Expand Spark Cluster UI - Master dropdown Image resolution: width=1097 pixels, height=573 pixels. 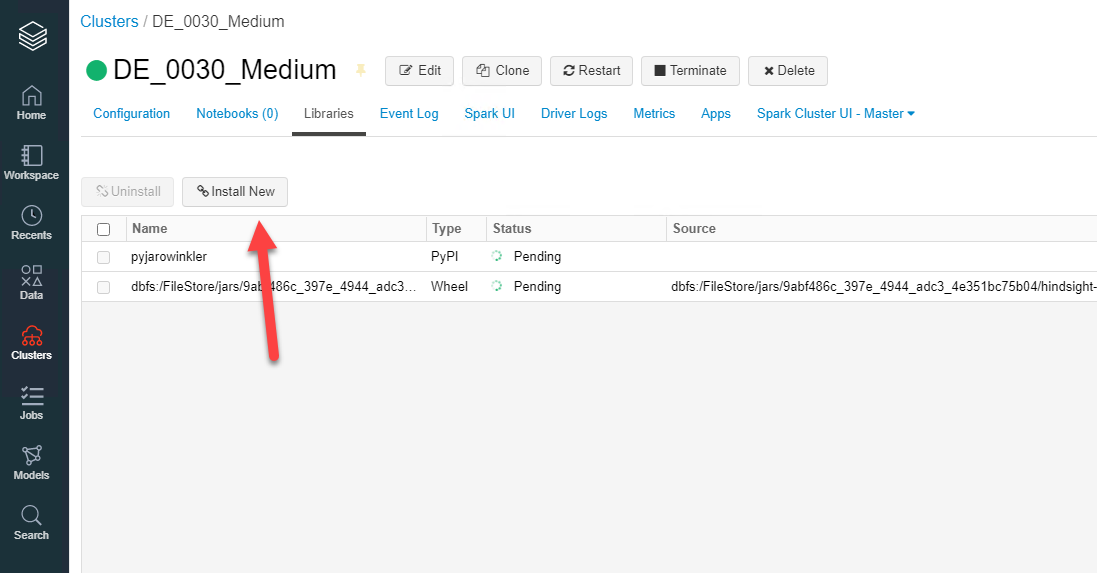(x=836, y=114)
